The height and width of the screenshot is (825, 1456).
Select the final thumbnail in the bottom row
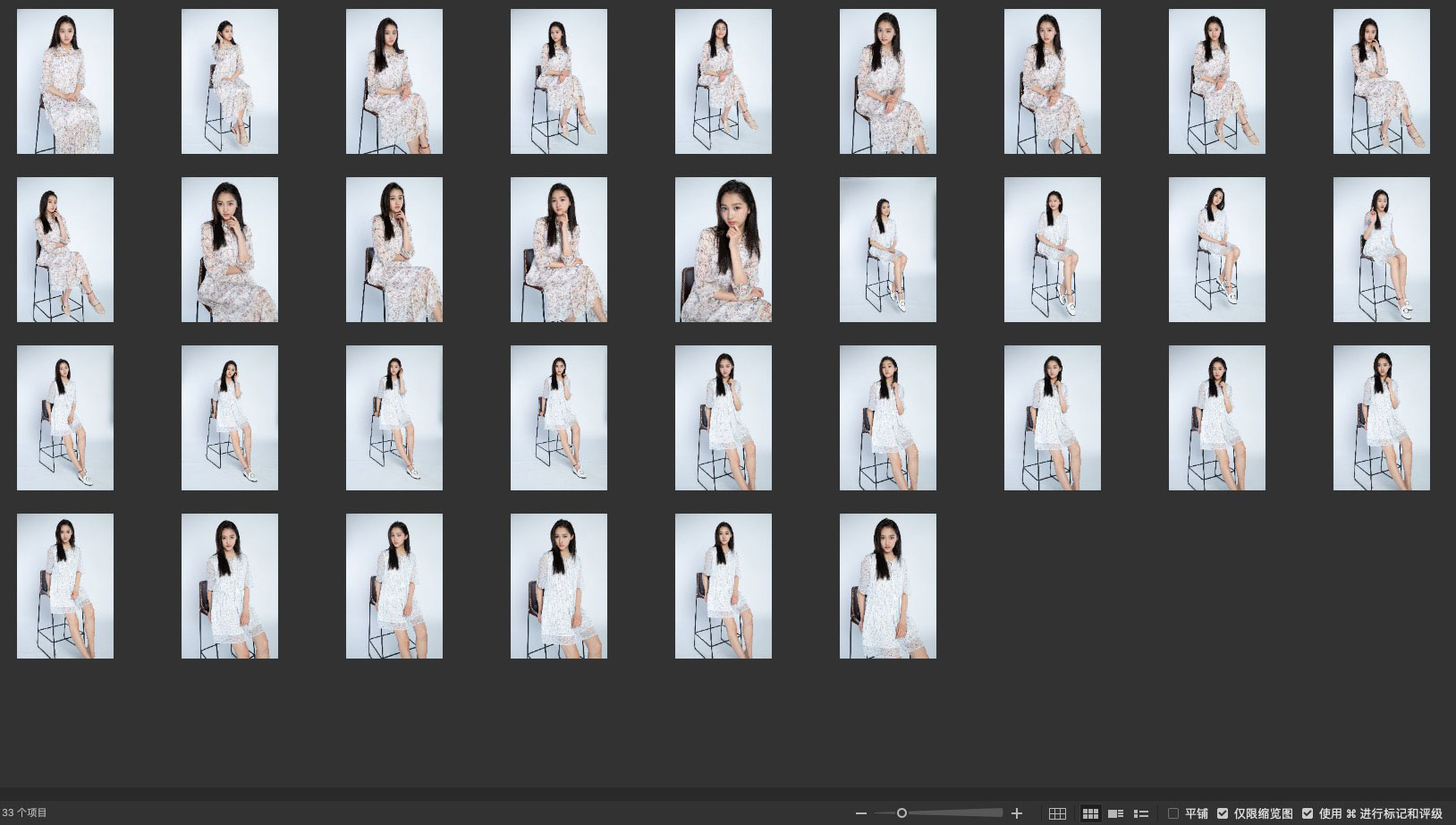tap(887, 586)
